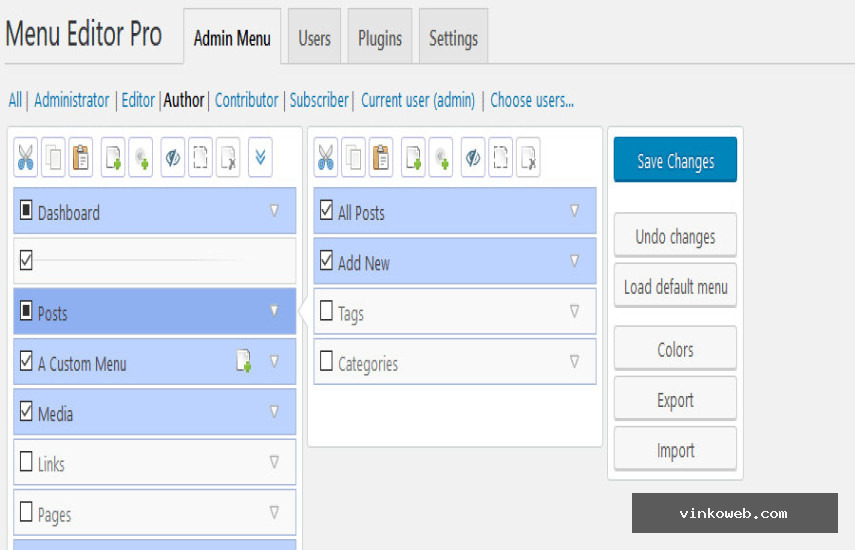Enable the Categories checkbox
855x550 pixels.
(x=326, y=360)
